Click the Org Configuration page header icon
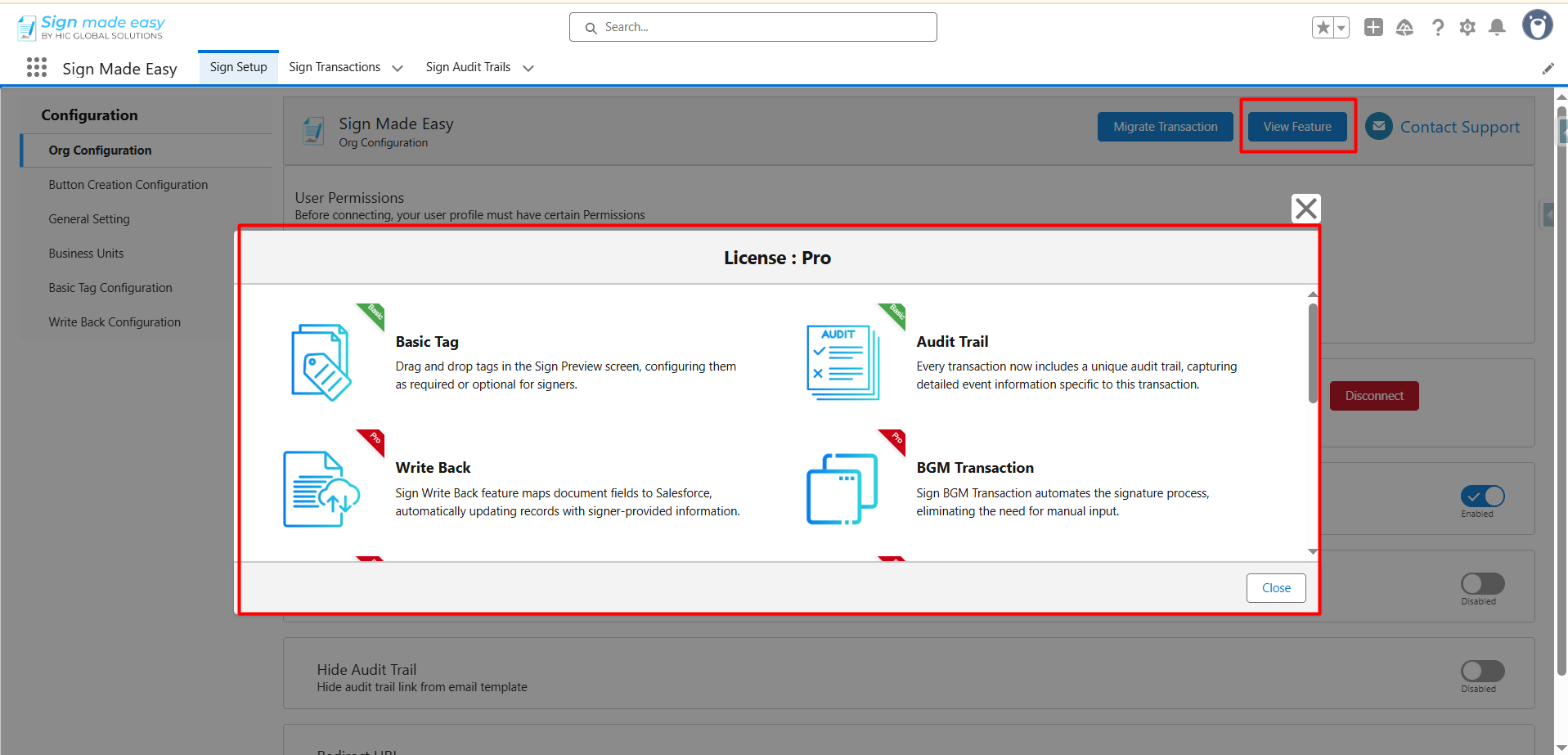Screen dimensions: 1568x755 [x=313, y=131]
